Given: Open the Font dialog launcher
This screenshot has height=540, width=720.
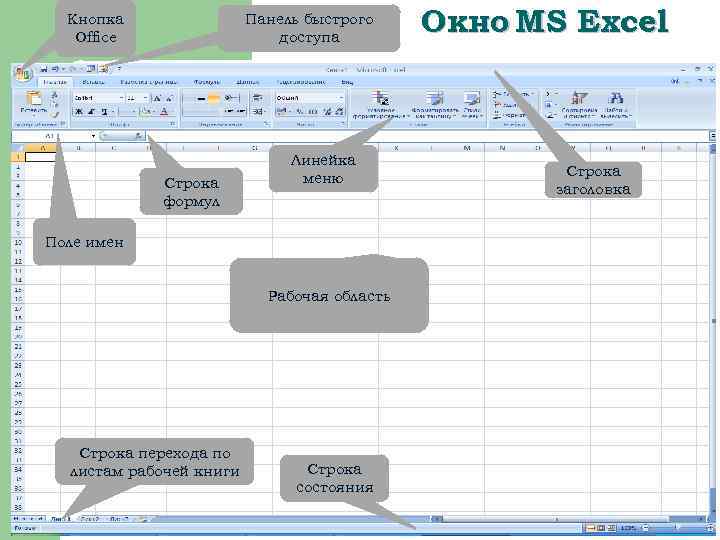Looking at the screenshot, I should pos(173,124).
